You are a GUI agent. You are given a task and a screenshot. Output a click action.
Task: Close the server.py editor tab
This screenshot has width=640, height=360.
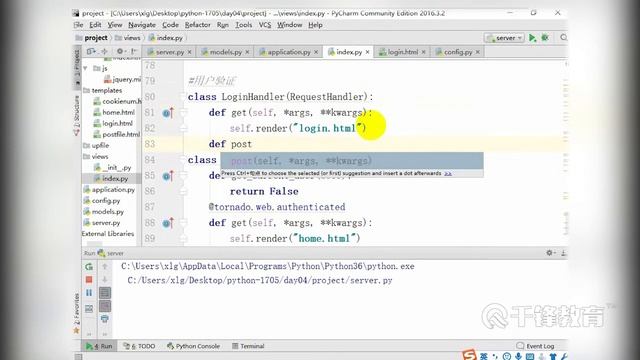point(189,52)
